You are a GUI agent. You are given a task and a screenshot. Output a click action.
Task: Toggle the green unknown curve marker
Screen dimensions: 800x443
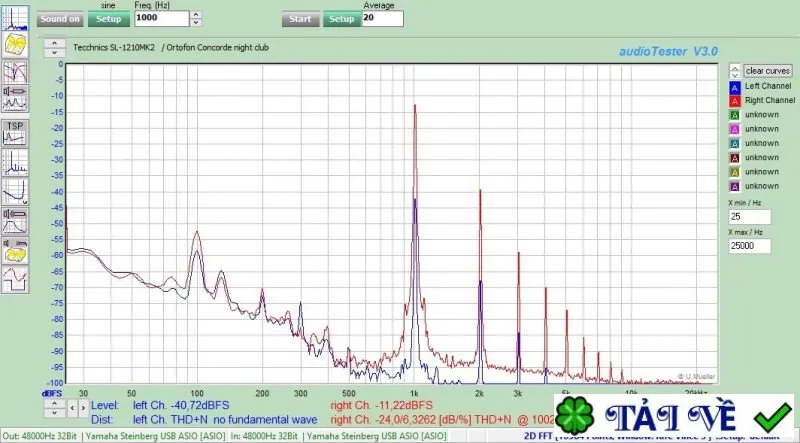[x=735, y=115]
